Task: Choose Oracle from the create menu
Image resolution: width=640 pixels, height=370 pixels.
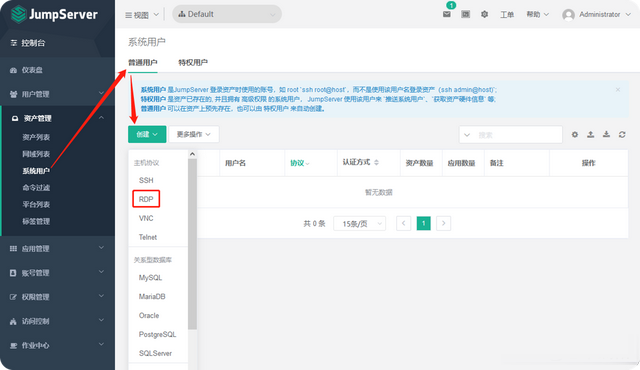Action: coord(149,315)
